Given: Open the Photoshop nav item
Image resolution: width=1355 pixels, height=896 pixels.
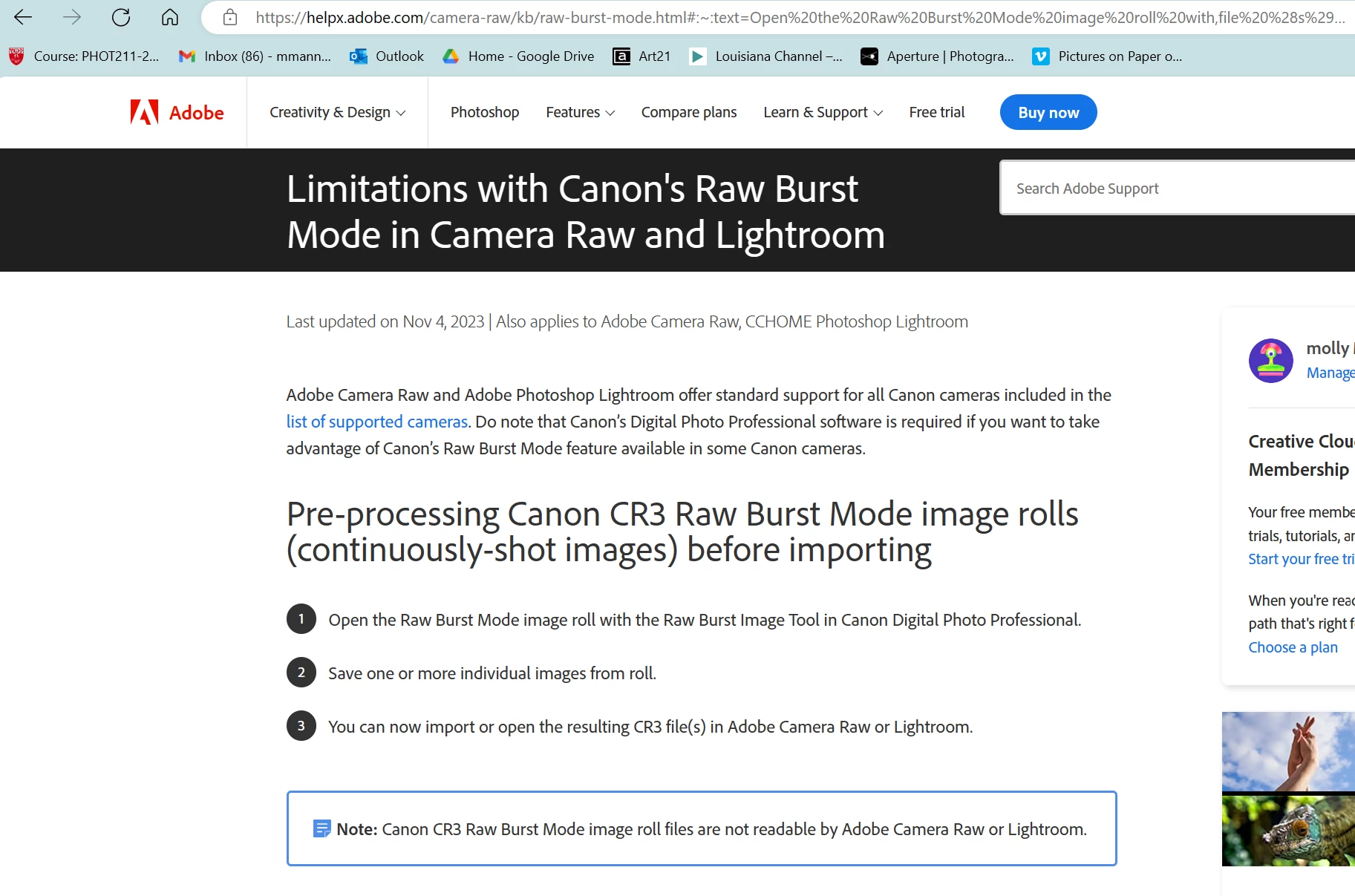Looking at the screenshot, I should coord(485,112).
